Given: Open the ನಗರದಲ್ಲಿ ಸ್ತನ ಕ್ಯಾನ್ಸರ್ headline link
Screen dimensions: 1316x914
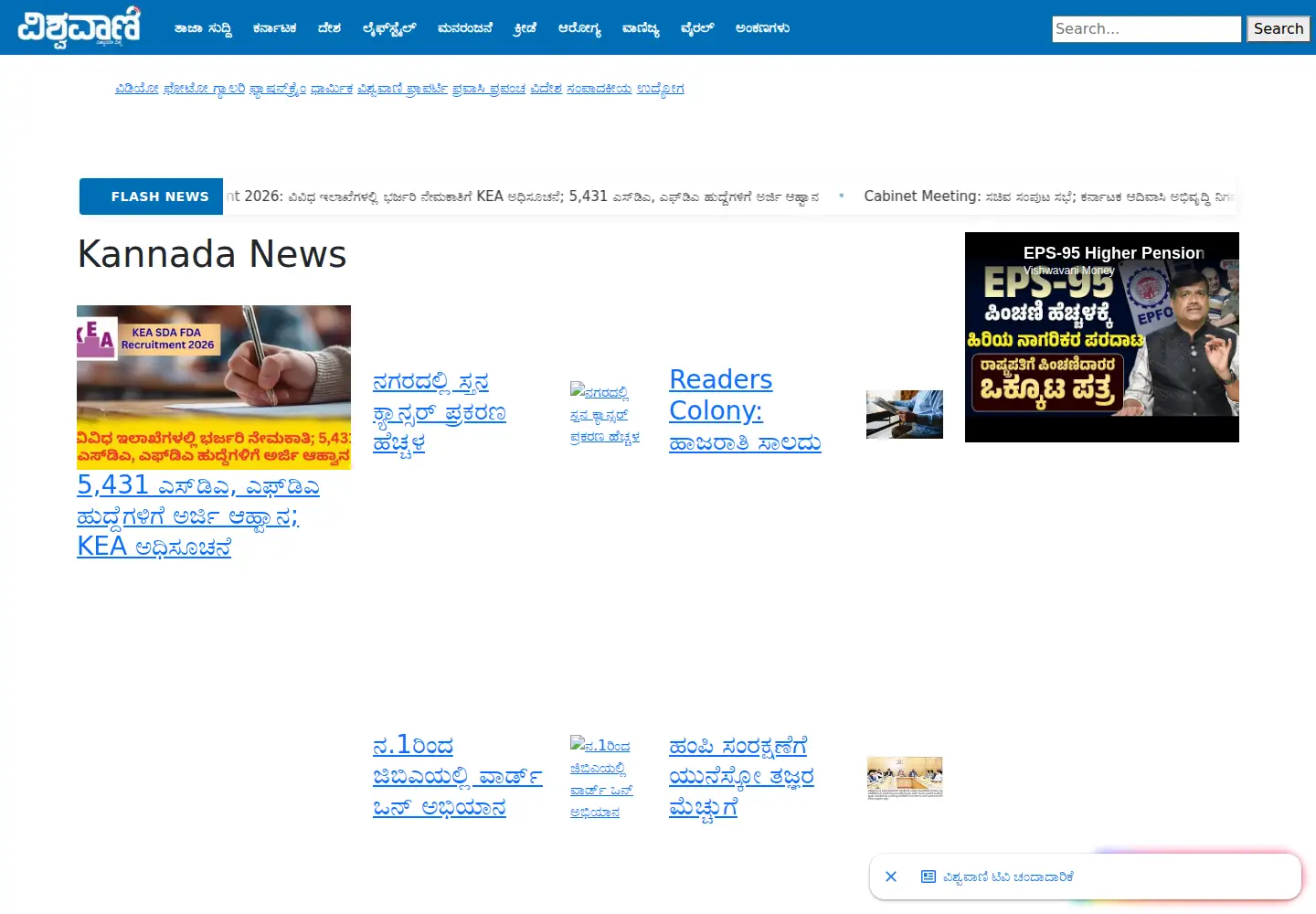Looking at the screenshot, I should pos(439,412).
